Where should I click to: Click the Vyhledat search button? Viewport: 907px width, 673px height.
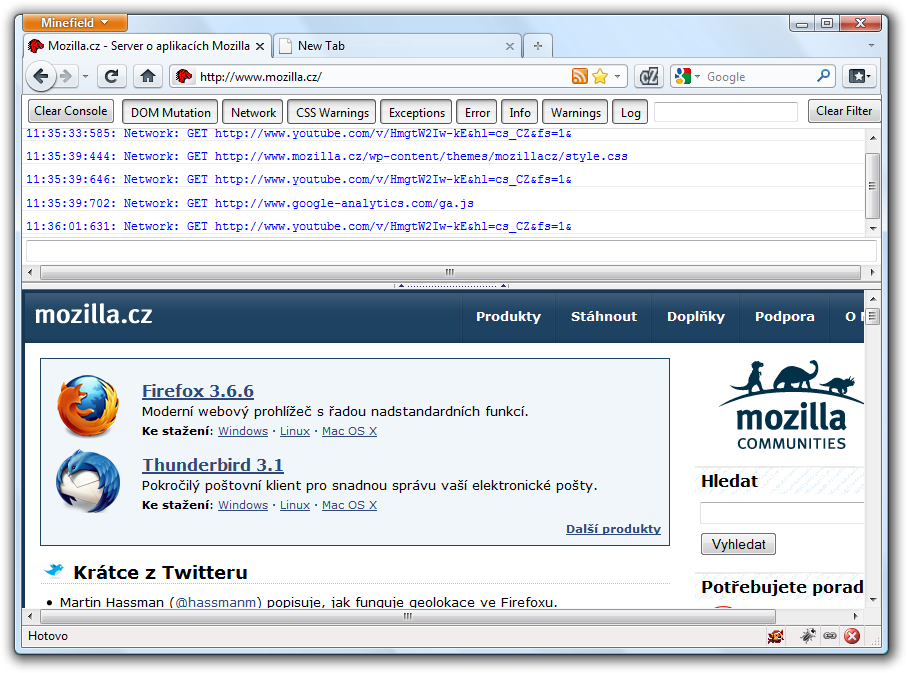(x=738, y=544)
